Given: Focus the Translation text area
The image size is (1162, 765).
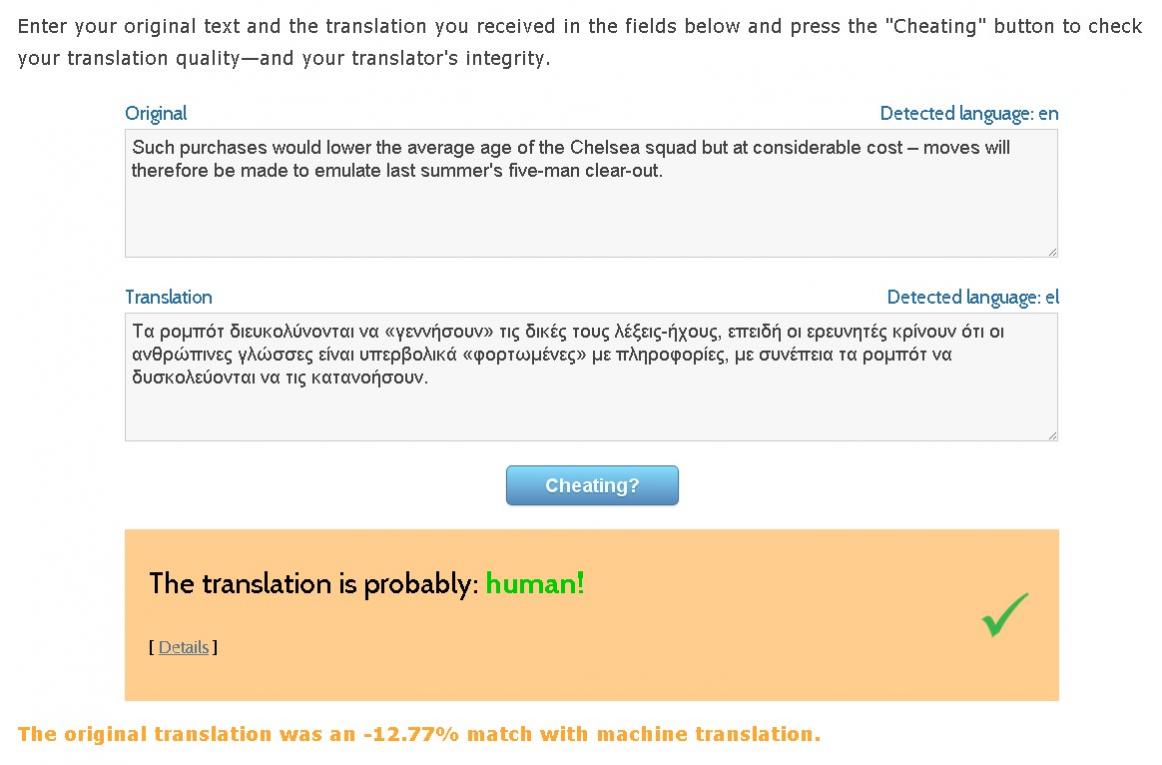Looking at the screenshot, I should point(590,410).
